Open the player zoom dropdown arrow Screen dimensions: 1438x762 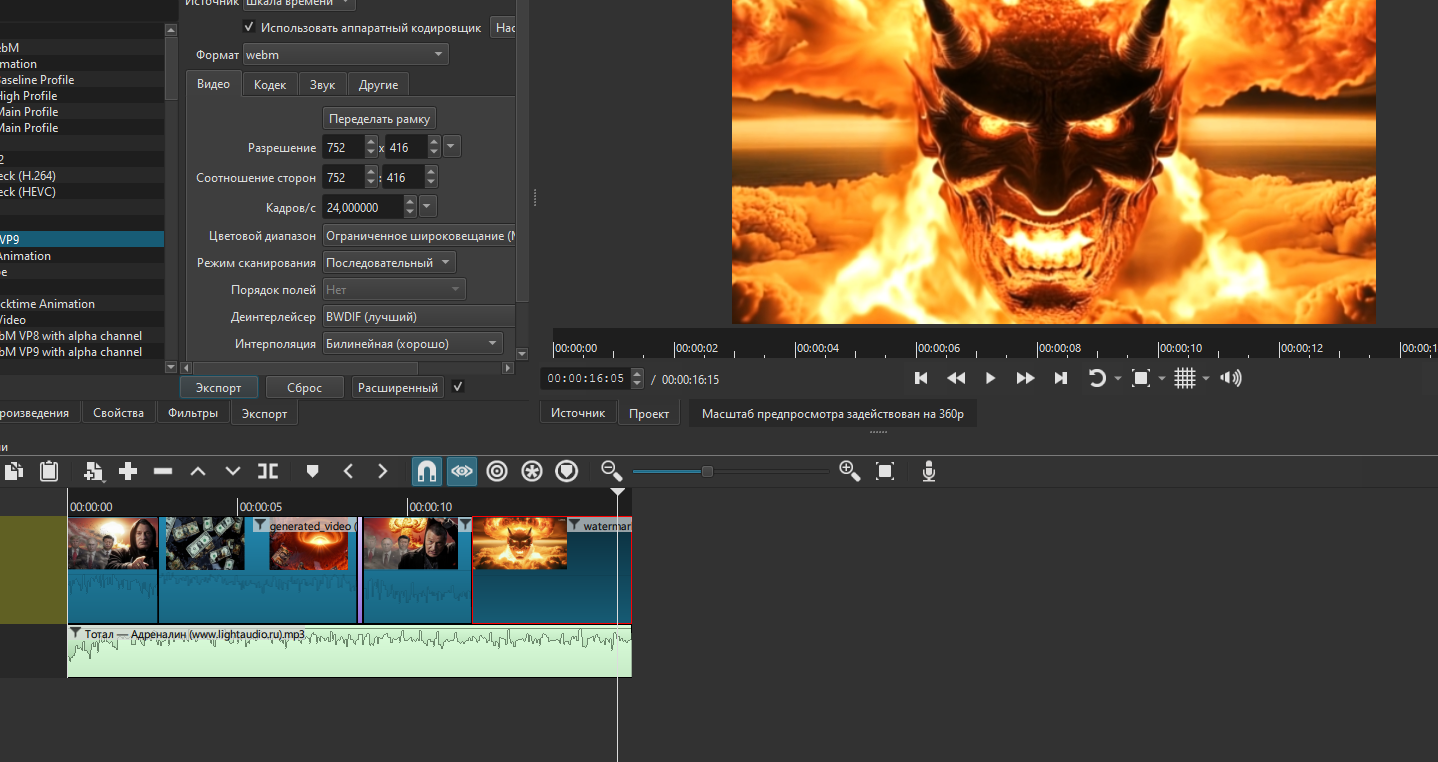(1162, 379)
